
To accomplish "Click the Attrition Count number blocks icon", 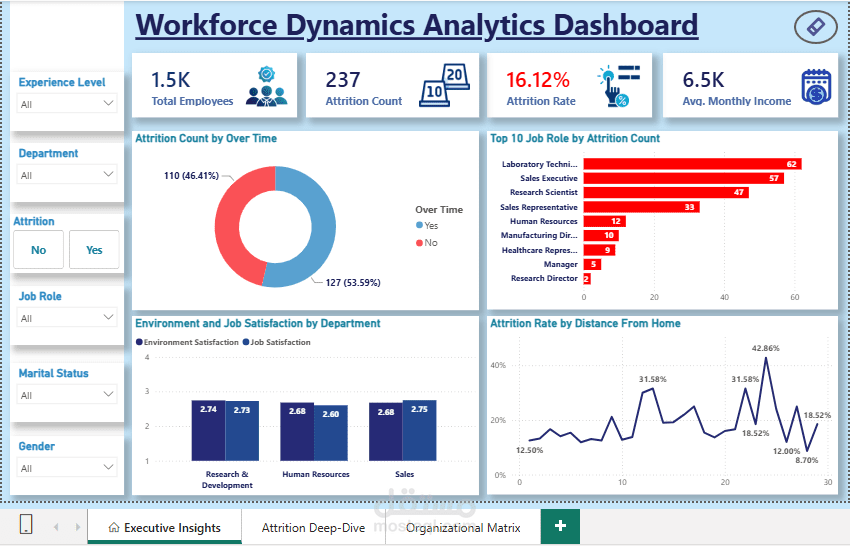I will [x=445, y=85].
